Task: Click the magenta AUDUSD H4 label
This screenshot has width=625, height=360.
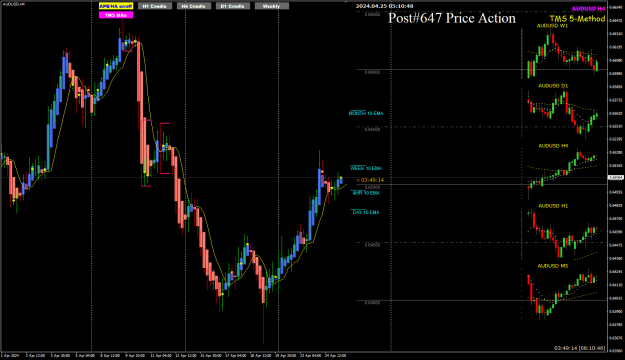Action: click(588, 8)
